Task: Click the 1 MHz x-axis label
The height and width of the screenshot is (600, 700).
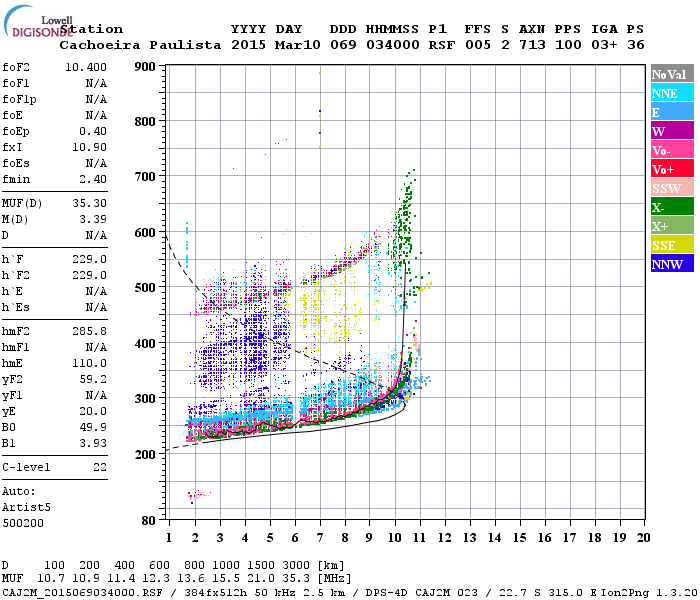Action: click(x=169, y=538)
